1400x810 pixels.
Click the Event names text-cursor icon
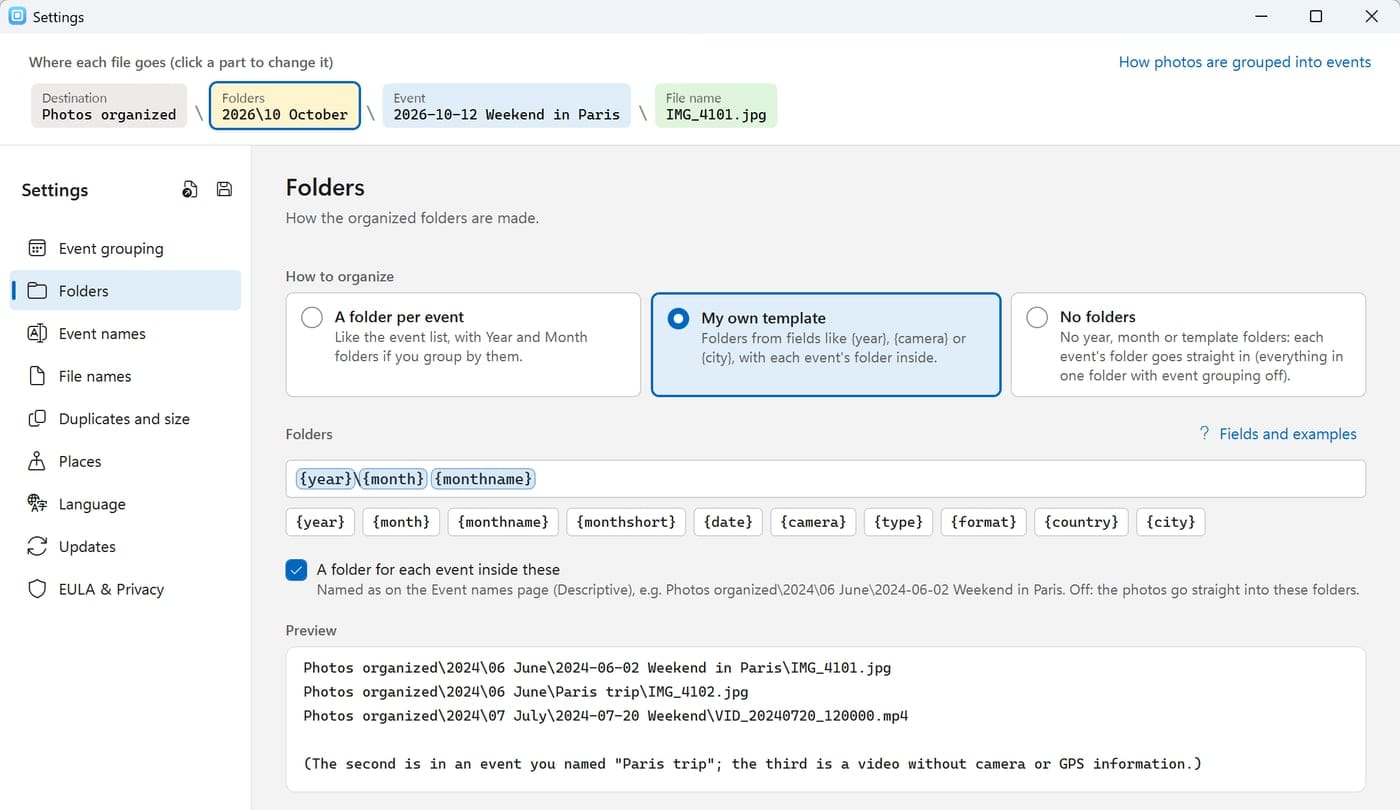click(x=37, y=333)
